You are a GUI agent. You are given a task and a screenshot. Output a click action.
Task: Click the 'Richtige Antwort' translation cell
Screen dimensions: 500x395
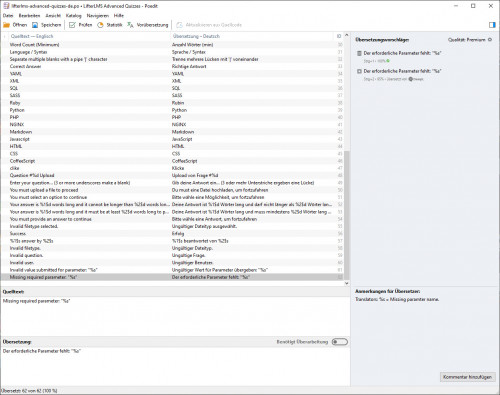pos(189,67)
